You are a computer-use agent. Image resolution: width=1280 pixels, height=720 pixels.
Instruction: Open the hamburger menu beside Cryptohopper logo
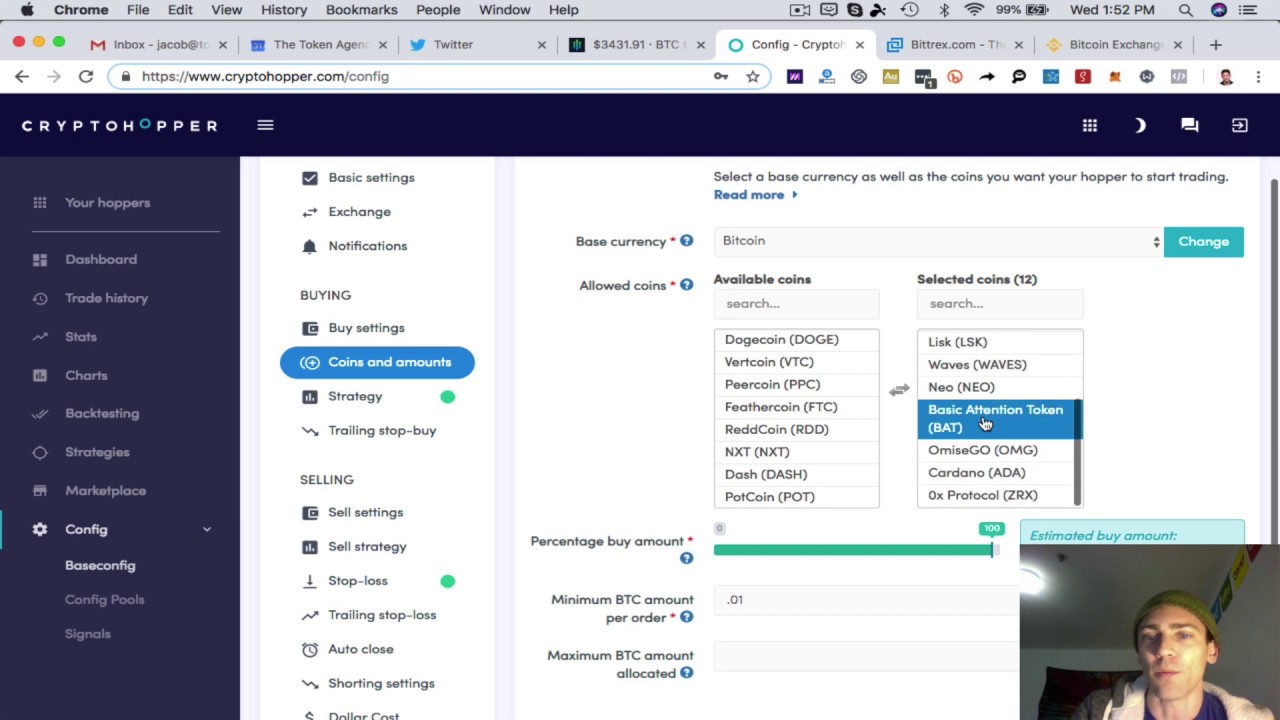pyautogui.click(x=265, y=125)
